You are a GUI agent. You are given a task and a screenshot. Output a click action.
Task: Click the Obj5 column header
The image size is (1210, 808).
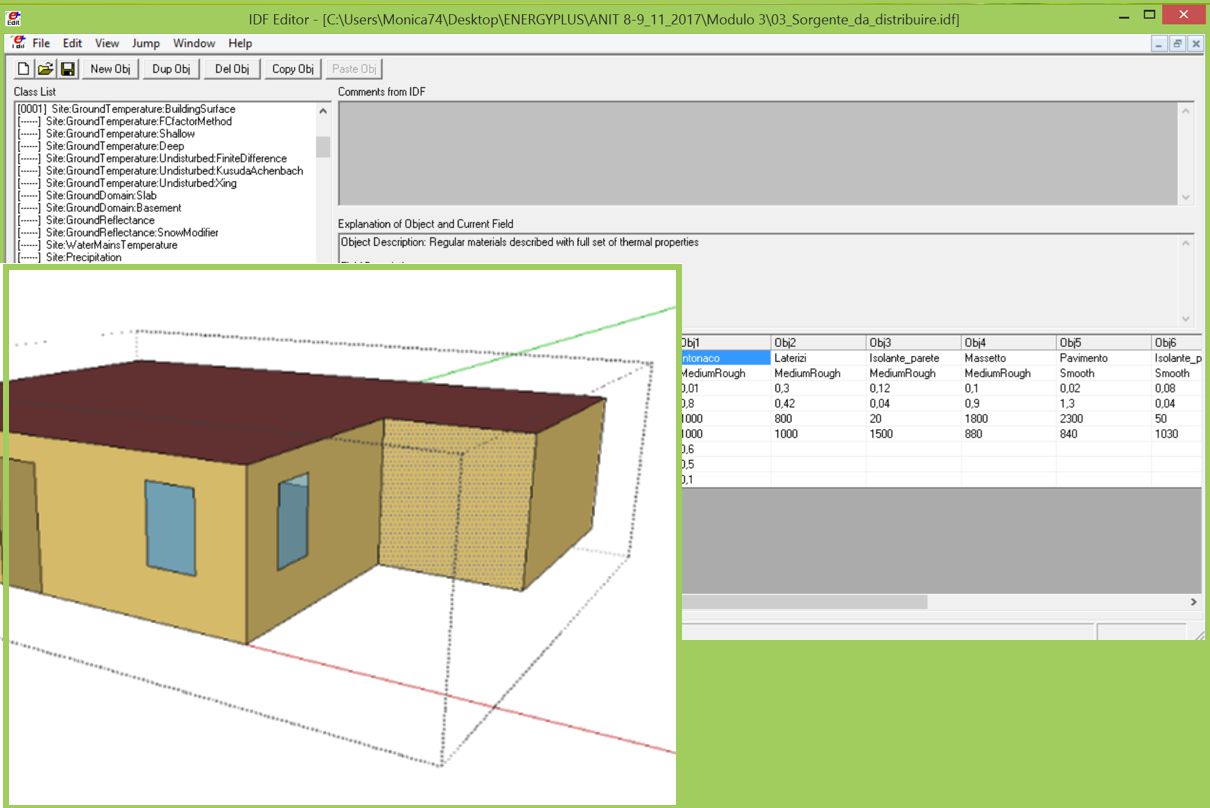pyautogui.click(x=1103, y=343)
